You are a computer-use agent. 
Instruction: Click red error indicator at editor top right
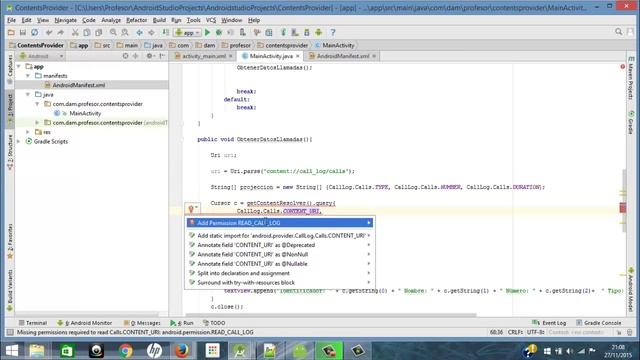point(622,67)
